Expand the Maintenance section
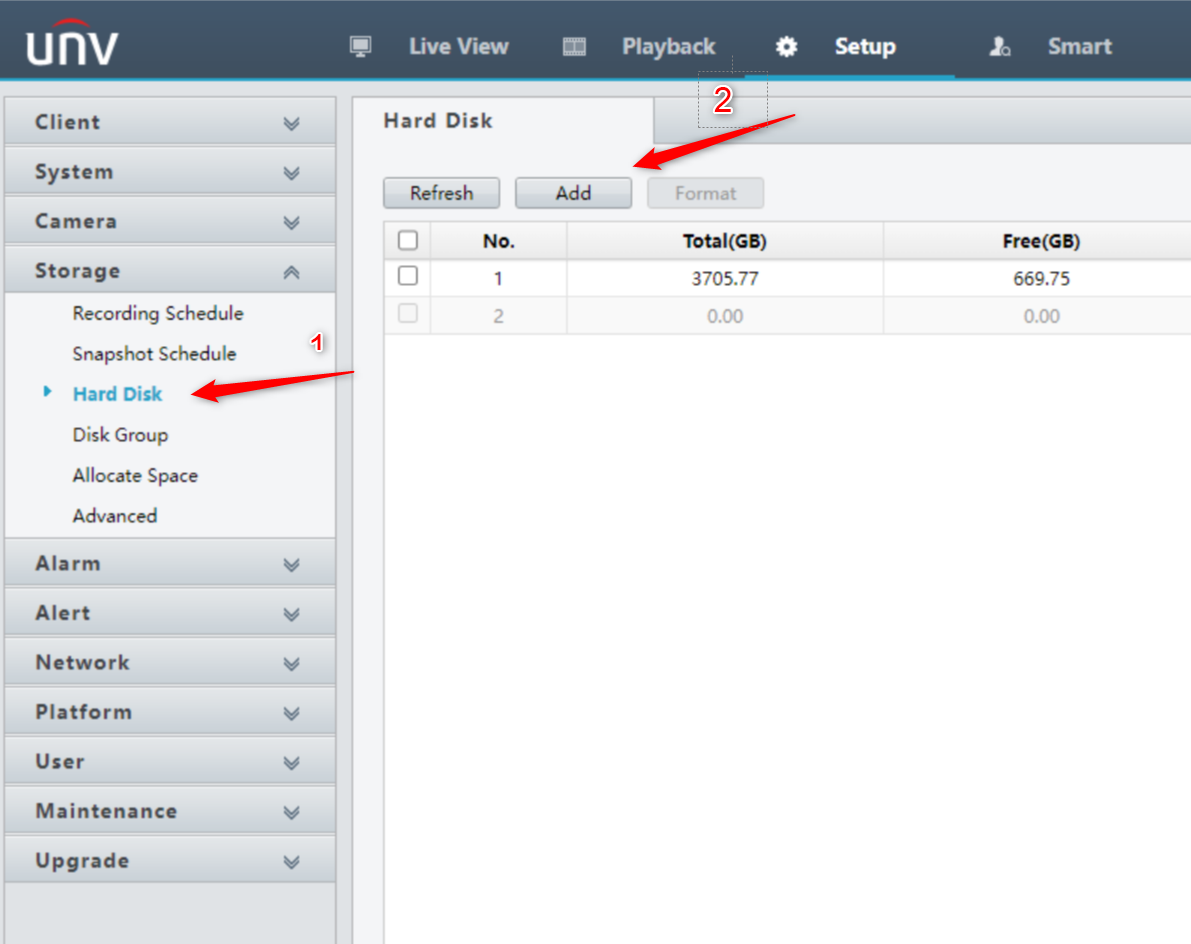1191x944 pixels. [291, 812]
